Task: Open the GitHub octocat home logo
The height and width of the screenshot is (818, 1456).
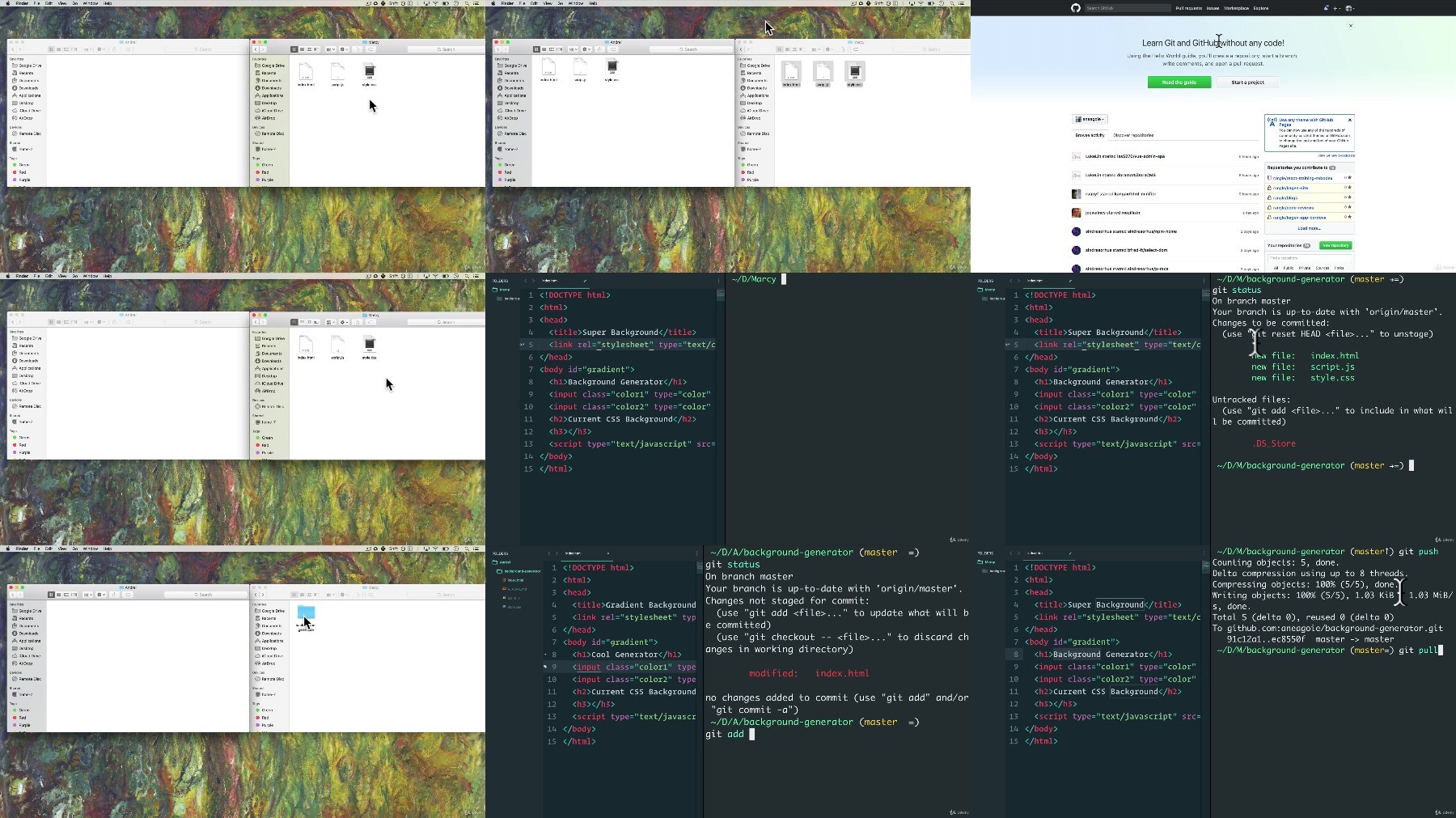Action: coord(1075,8)
